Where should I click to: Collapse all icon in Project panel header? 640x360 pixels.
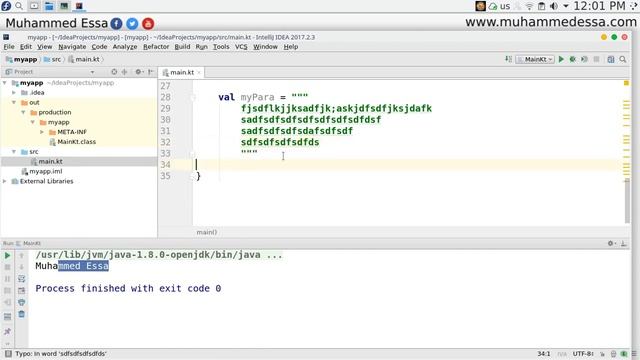(x=124, y=72)
